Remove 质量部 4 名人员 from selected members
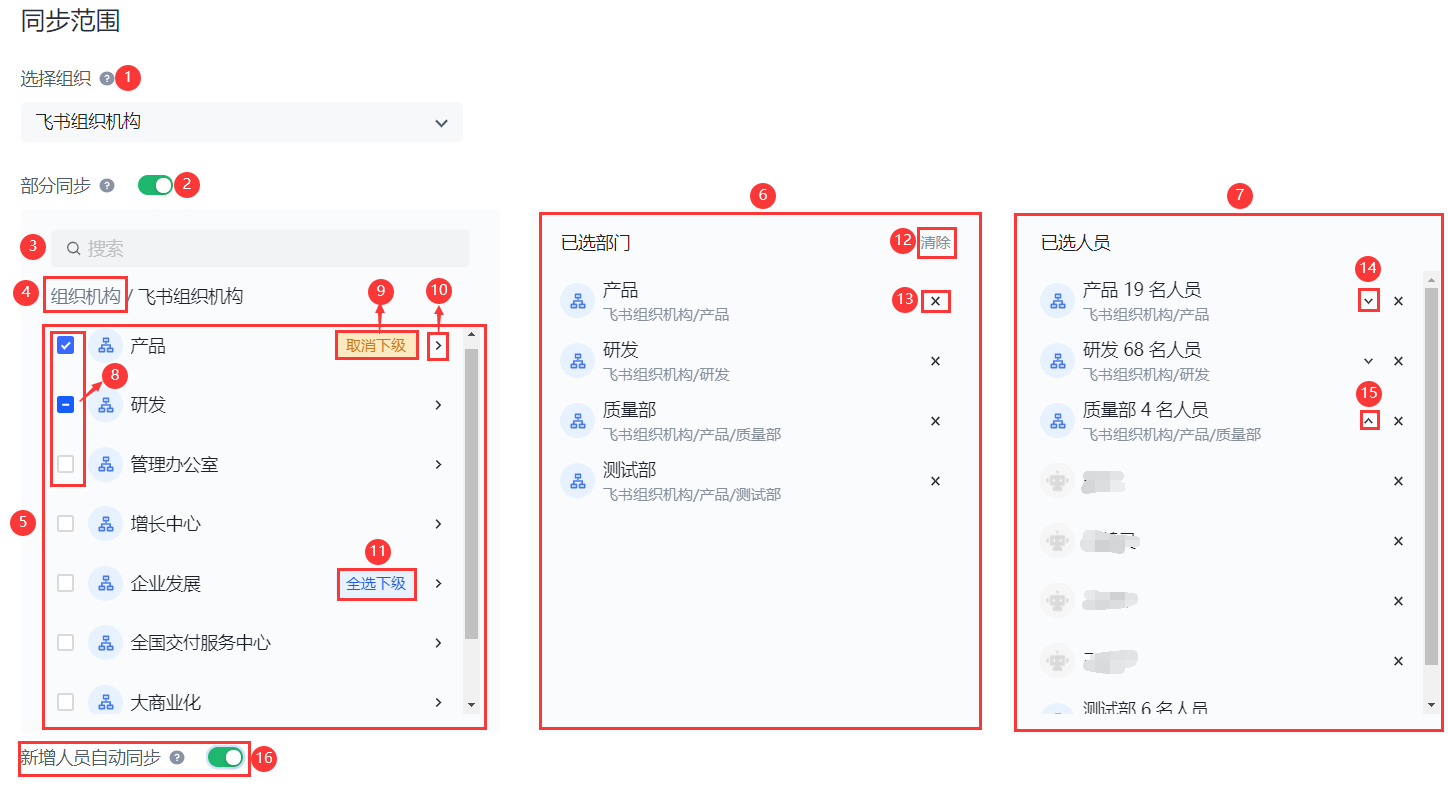 coord(1398,421)
